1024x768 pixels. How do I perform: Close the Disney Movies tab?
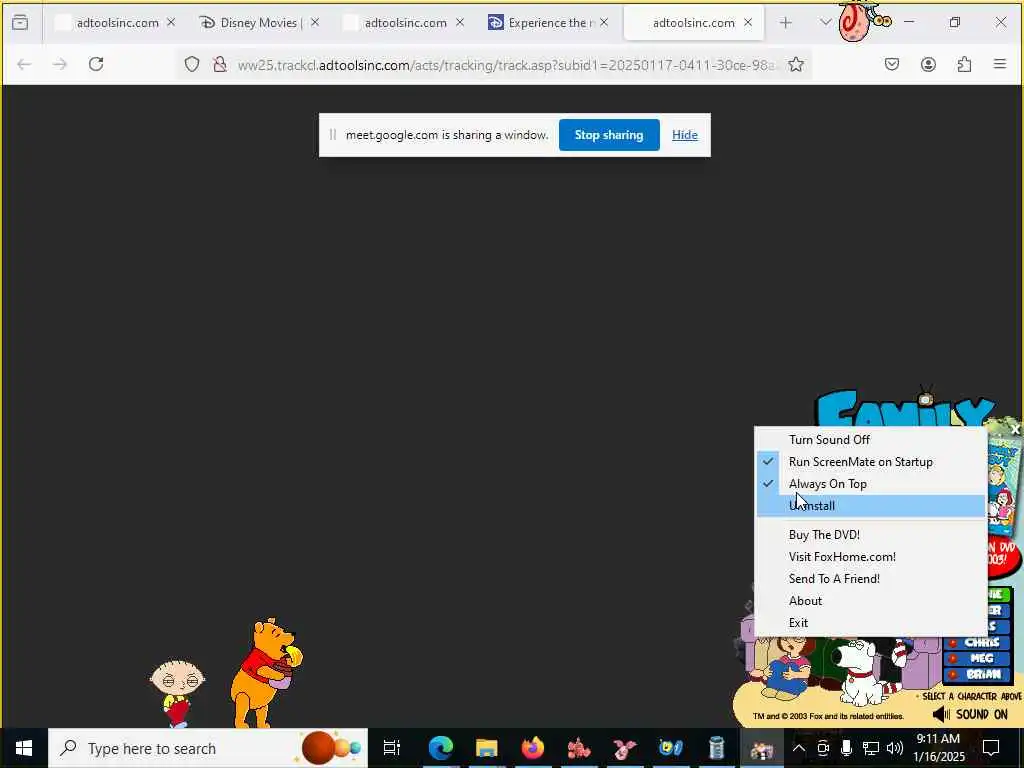click(x=315, y=23)
